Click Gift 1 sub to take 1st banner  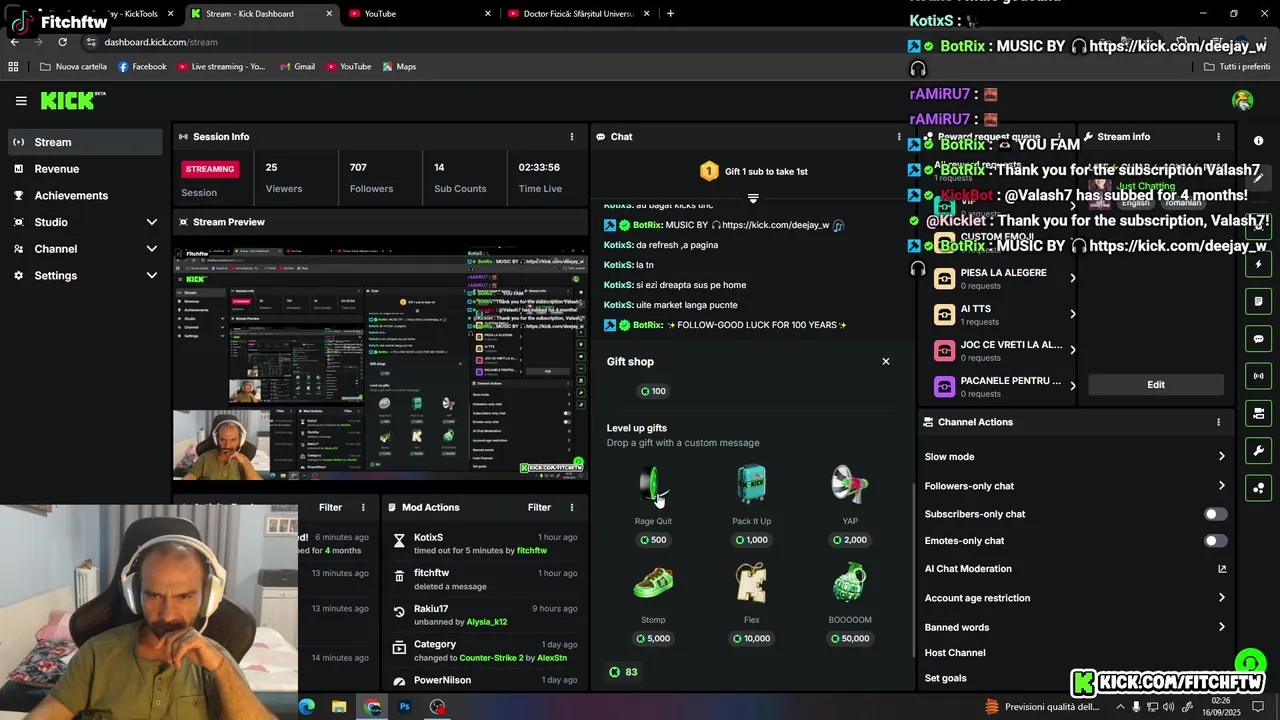point(753,172)
